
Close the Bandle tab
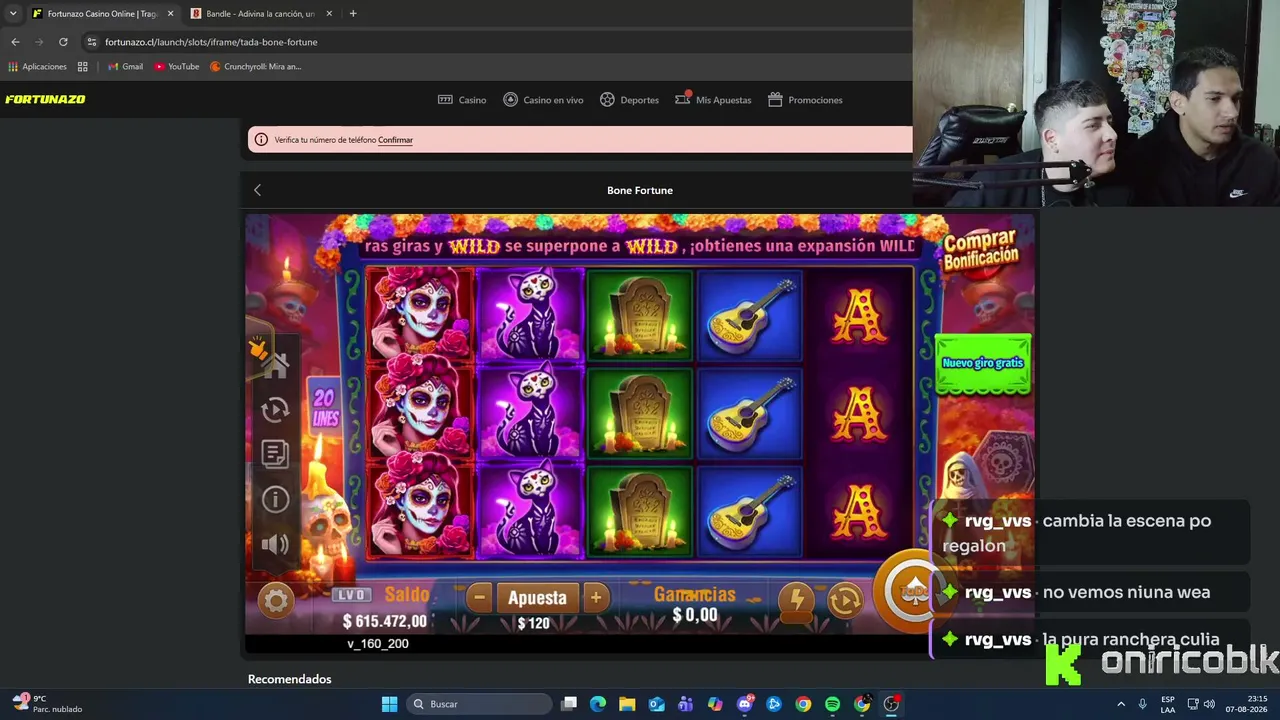[x=329, y=14]
